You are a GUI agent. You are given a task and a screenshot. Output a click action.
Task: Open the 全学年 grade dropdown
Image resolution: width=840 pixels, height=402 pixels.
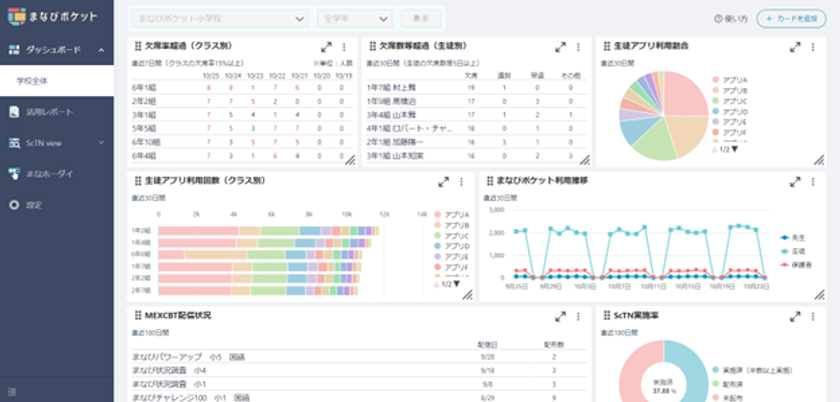pyautogui.click(x=355, y=19)
